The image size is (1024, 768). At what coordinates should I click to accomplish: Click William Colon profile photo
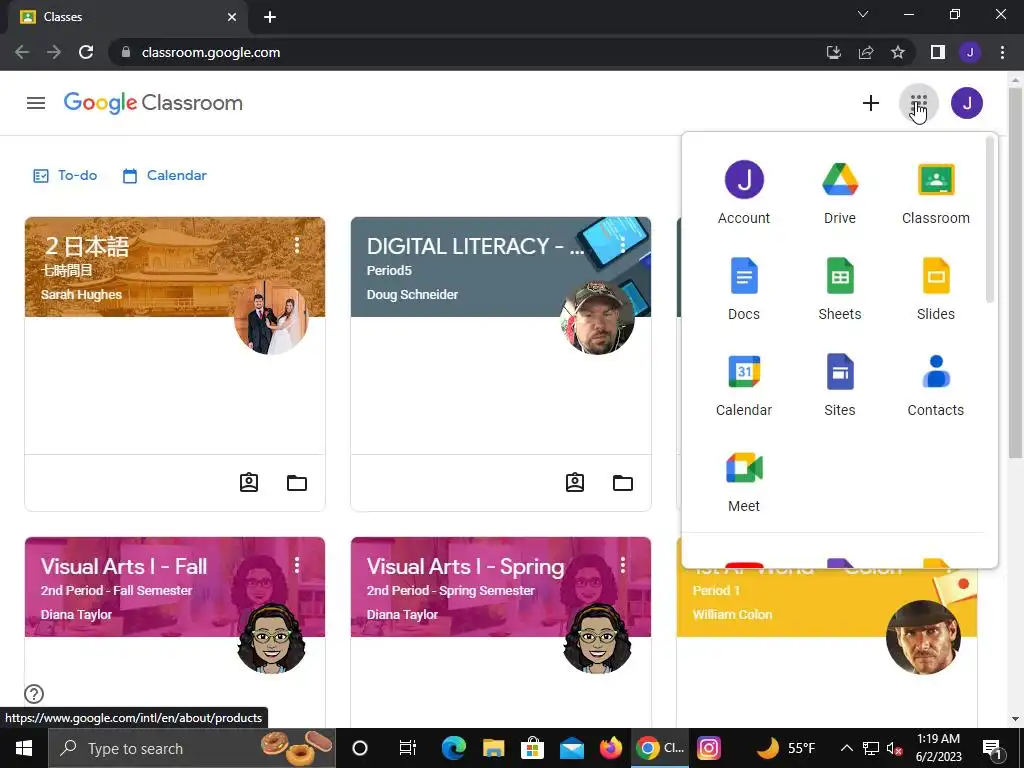(x=923, y=637)
